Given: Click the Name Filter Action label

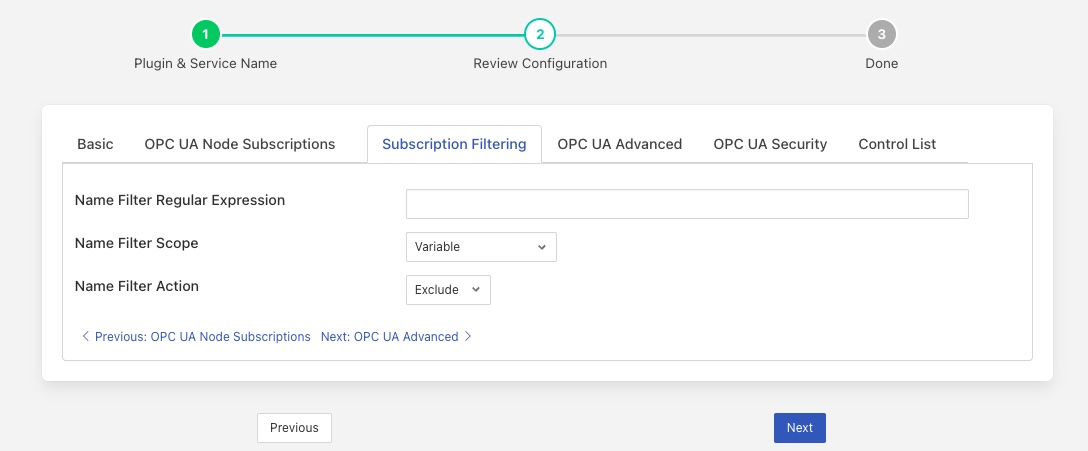Looking at the screenshot, I should 136,286.
